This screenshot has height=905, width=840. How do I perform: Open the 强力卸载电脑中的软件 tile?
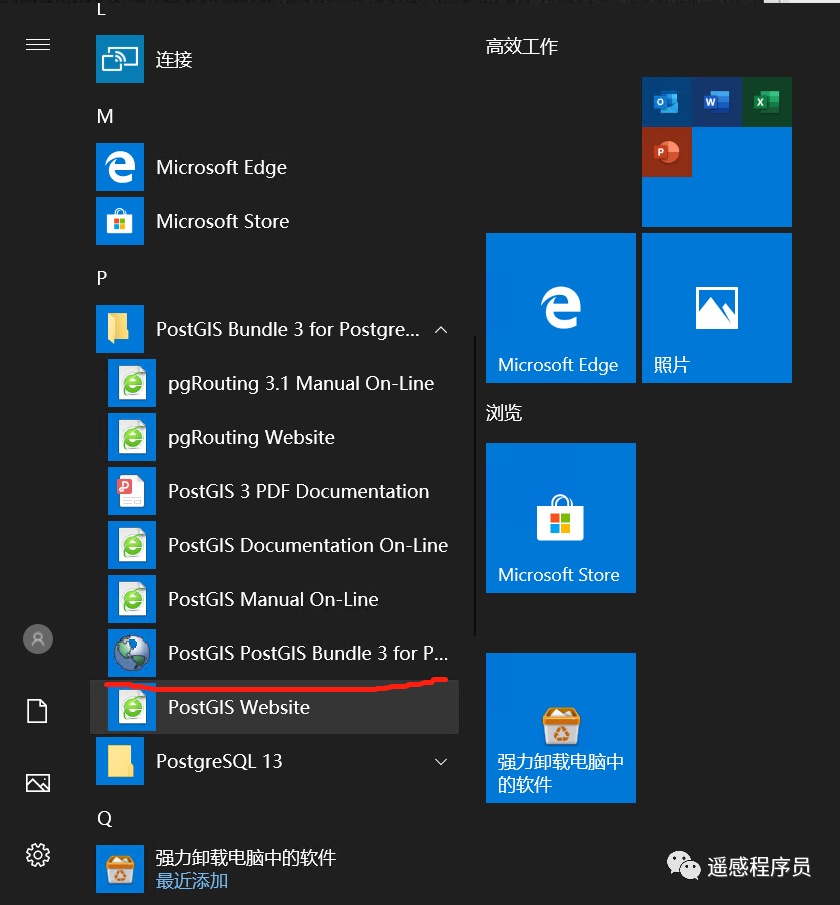(561, 728)
